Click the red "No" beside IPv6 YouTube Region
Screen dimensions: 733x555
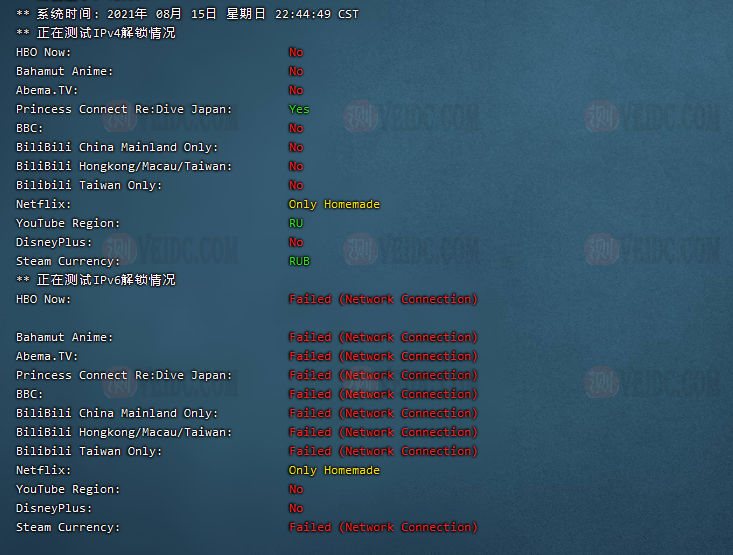point(296,490)
